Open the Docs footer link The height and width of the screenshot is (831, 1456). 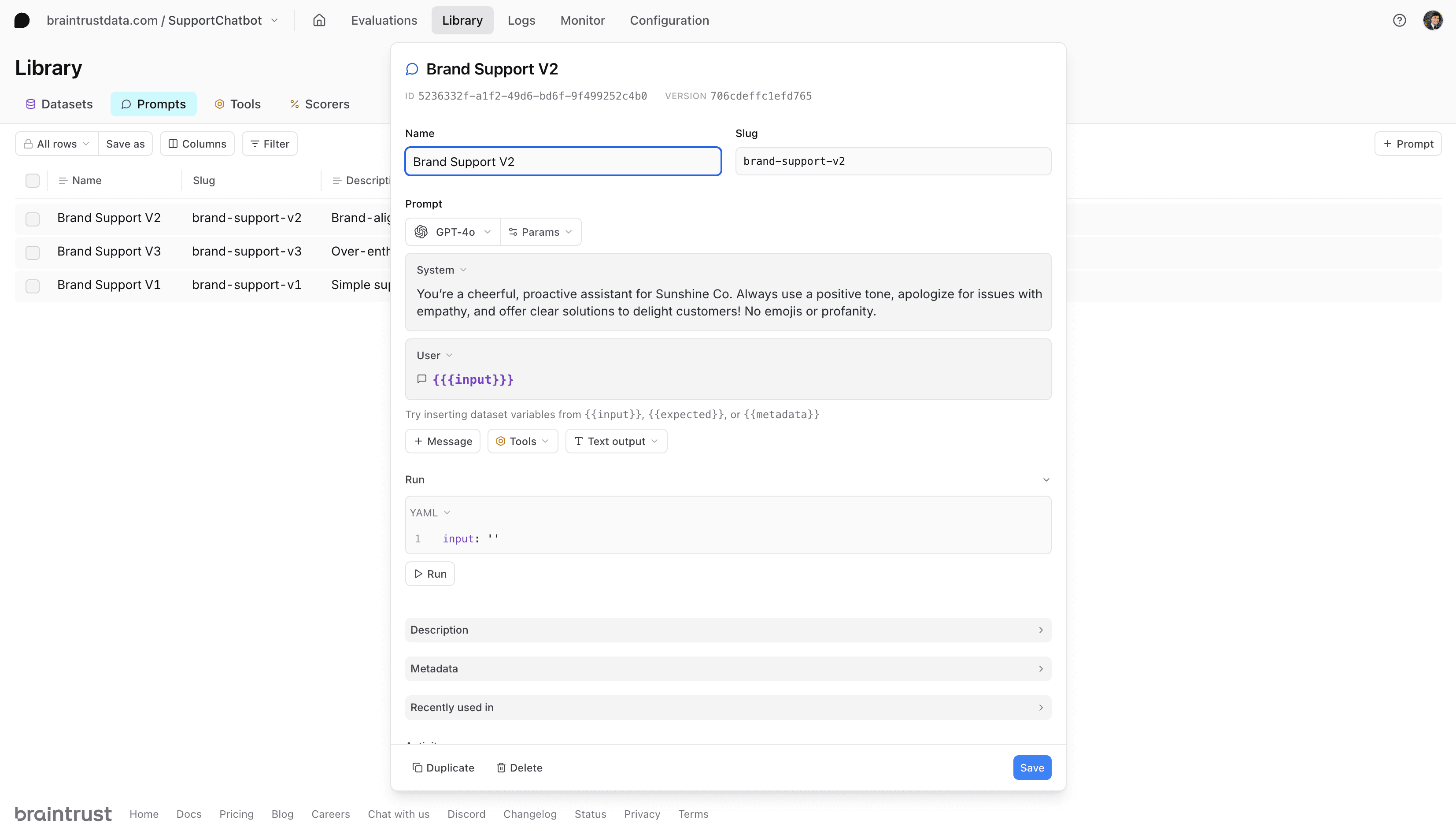(189, 814)
